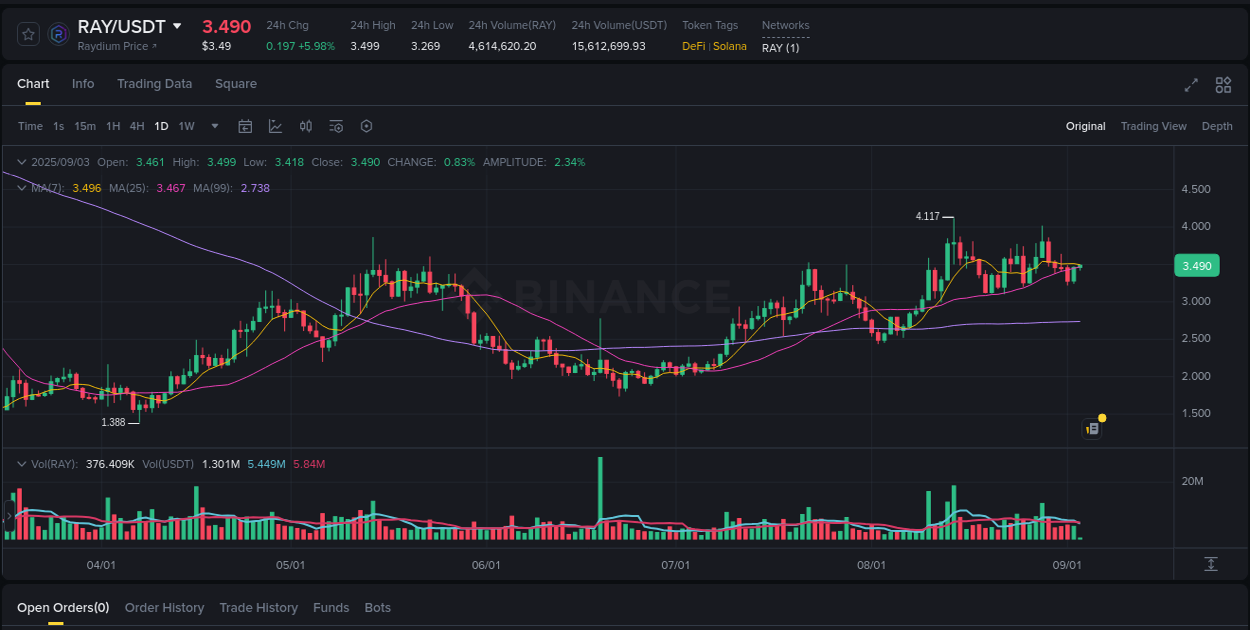Switch to the Trading Data tab
Viewport: 1250px width, 630px height.
(154, 84)
